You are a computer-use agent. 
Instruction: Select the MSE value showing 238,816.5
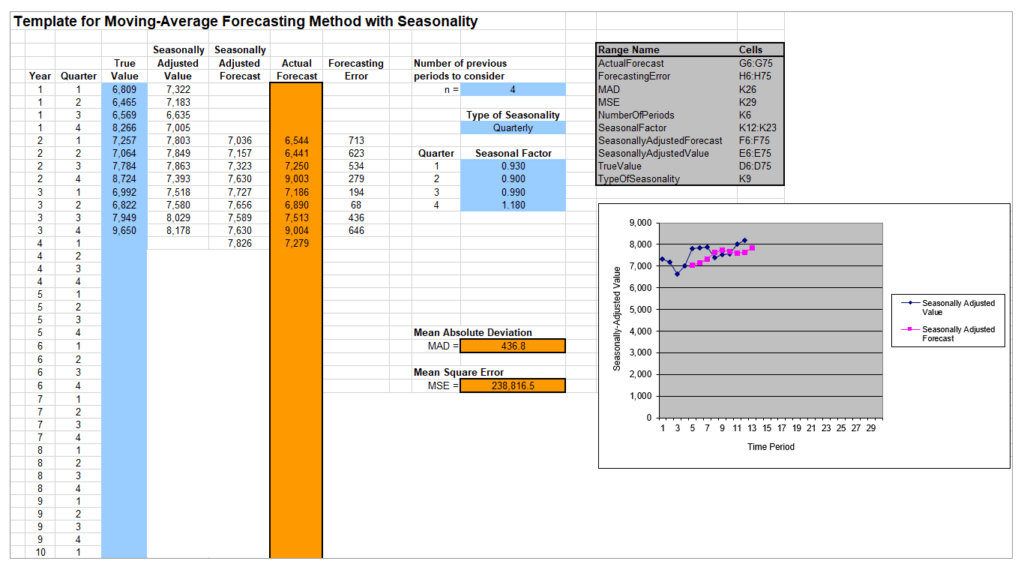(512, 384)
